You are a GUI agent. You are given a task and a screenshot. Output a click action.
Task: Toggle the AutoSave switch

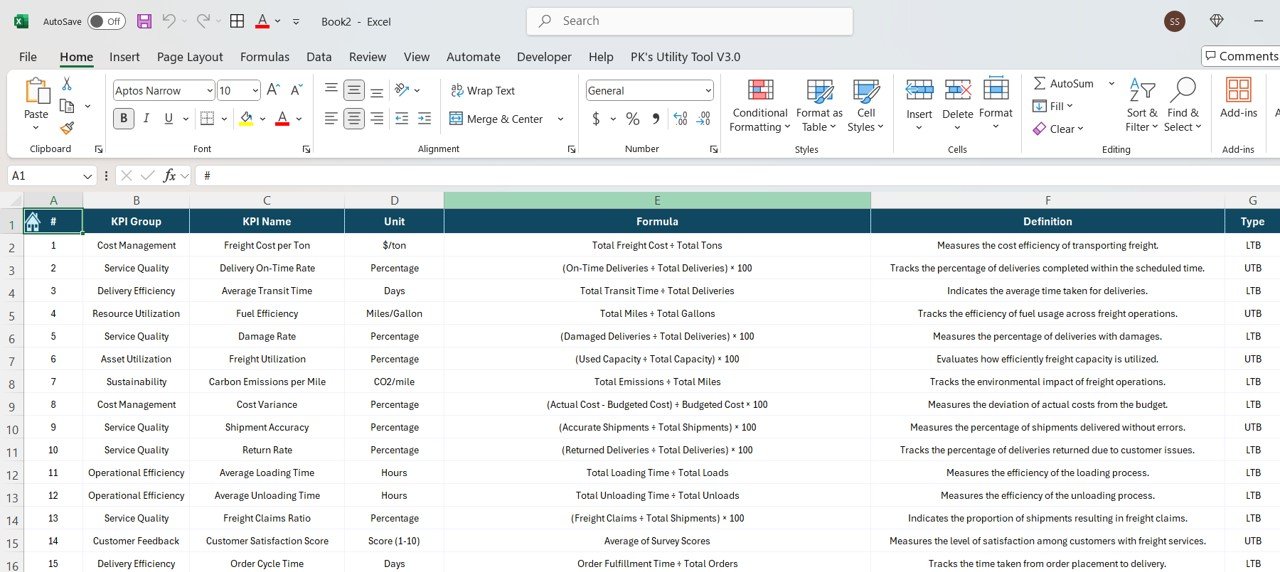tap(106, 21)
